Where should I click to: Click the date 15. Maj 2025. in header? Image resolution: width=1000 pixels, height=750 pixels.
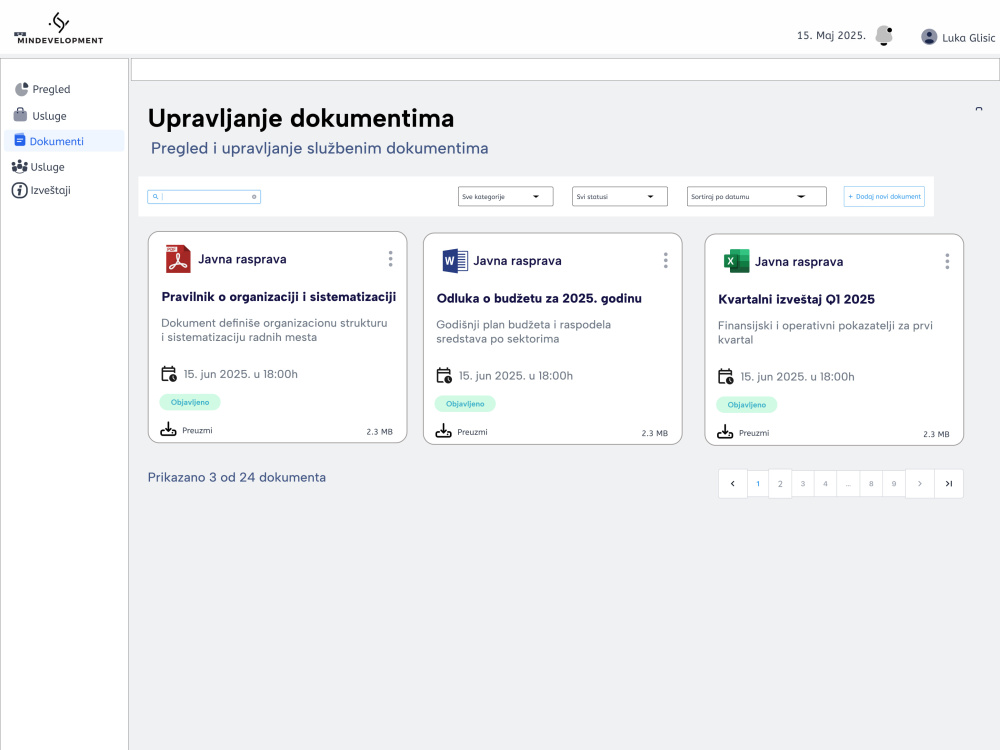point(831,36)
